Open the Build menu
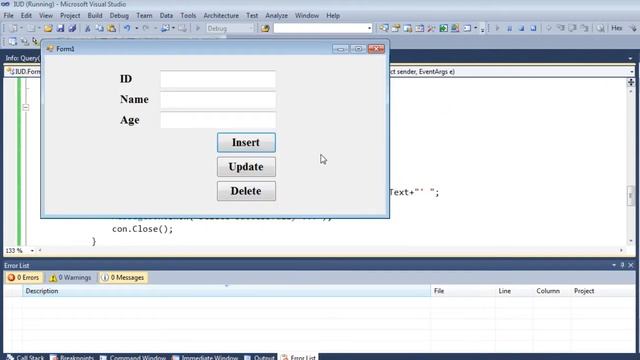 (x=95, y=16)
